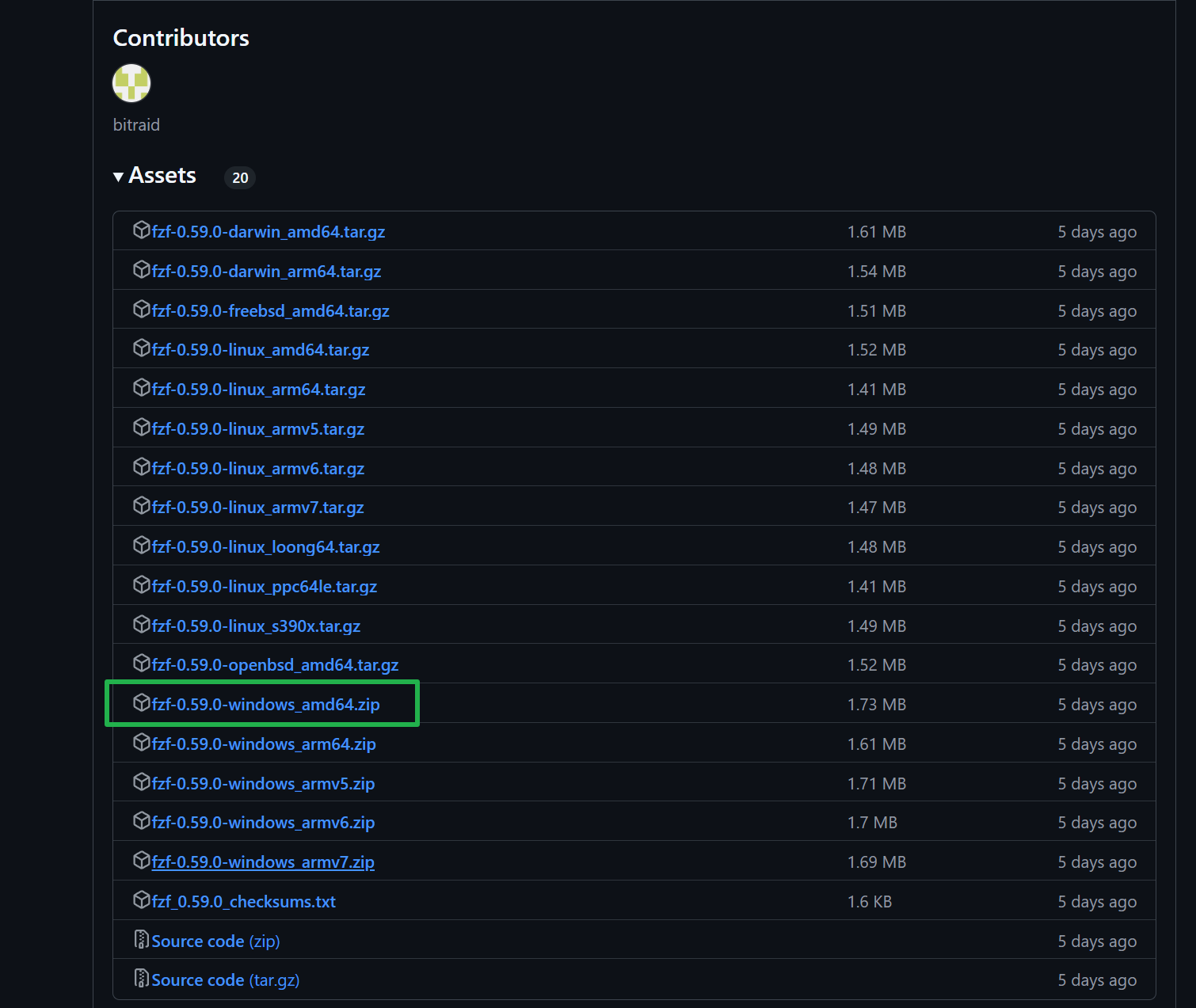Open fzf_0.59.0_checksums.txt file link
This screenshot has width=1196, height=1008.
(244, 902)
